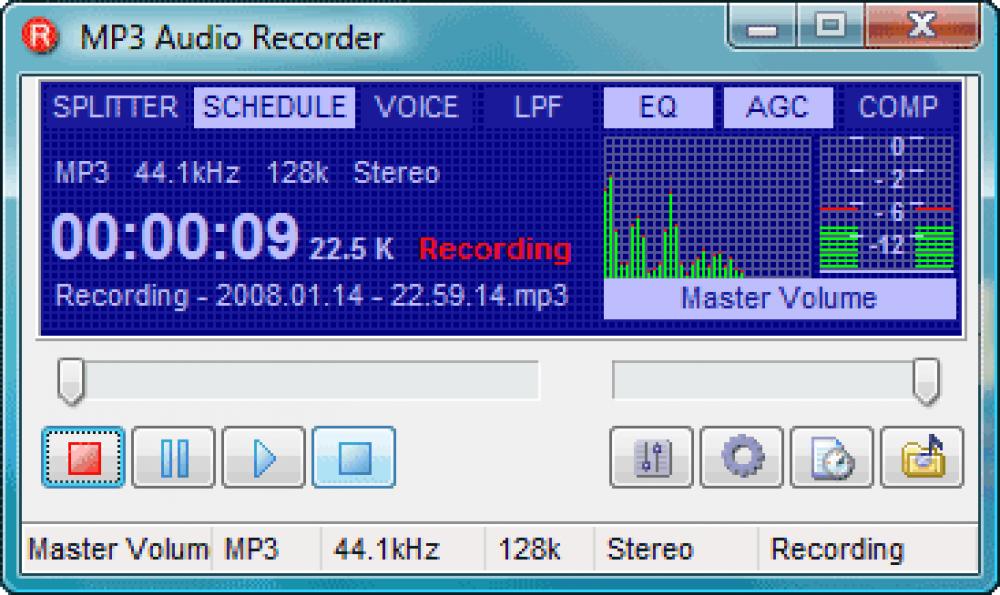
Task: Open the SPLITTER tab
Action: tap(115, 108)
